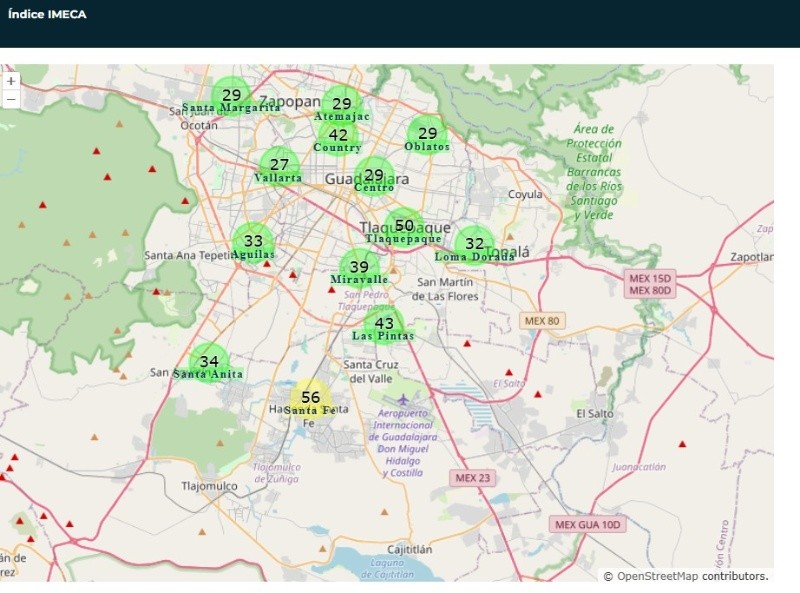
Task: Select the Santa Fe station marker showing 56
Action: [x=311, y=398]
